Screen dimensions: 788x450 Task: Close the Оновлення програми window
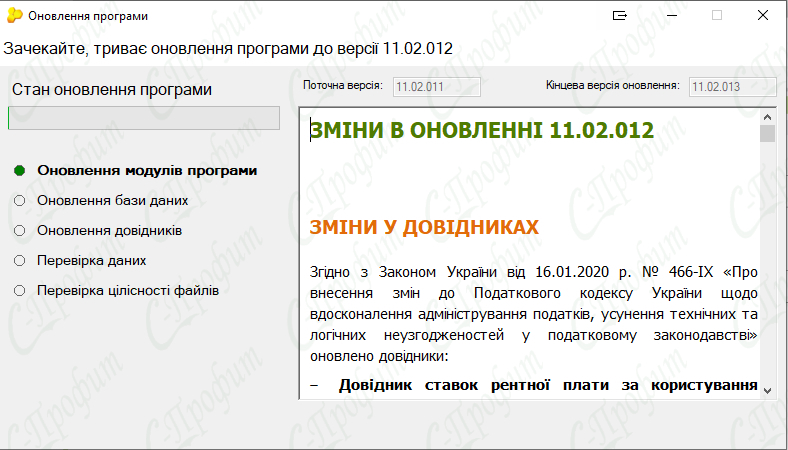tap(762, 16)
